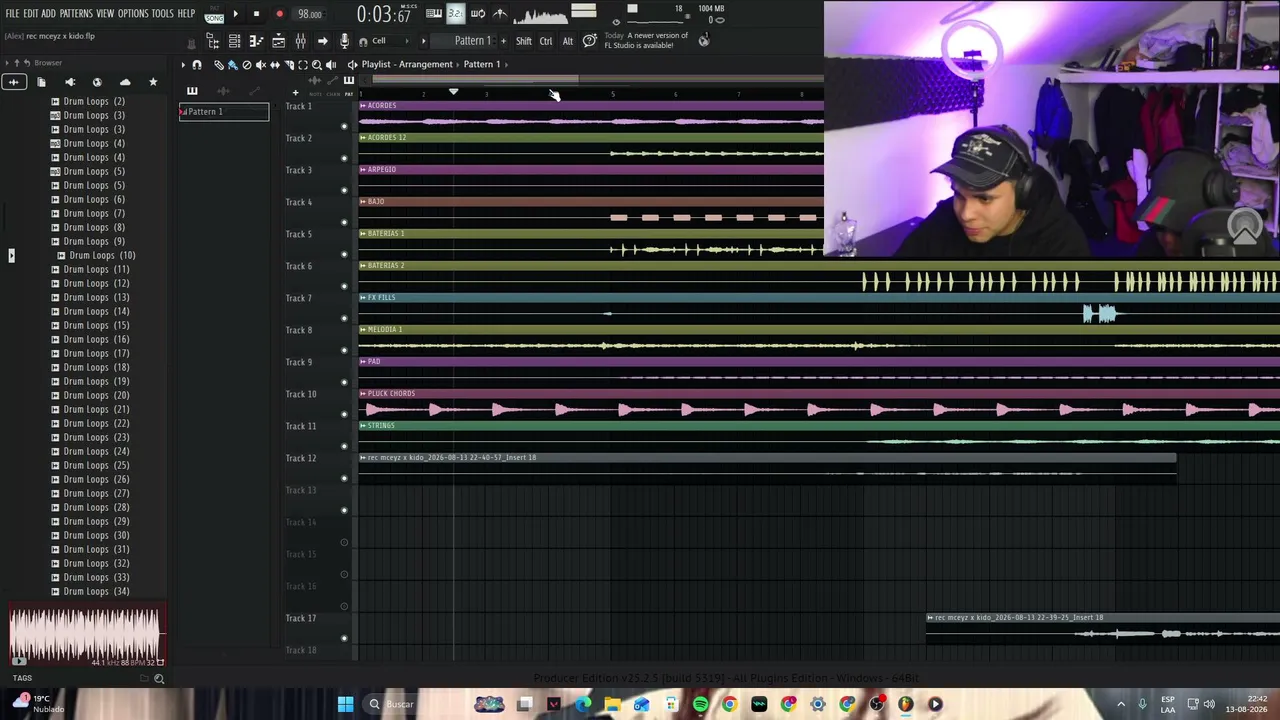Open the TOOLS menu
Image resolution: width=1280 pixels, height=720 pixels.
[162, 14]
